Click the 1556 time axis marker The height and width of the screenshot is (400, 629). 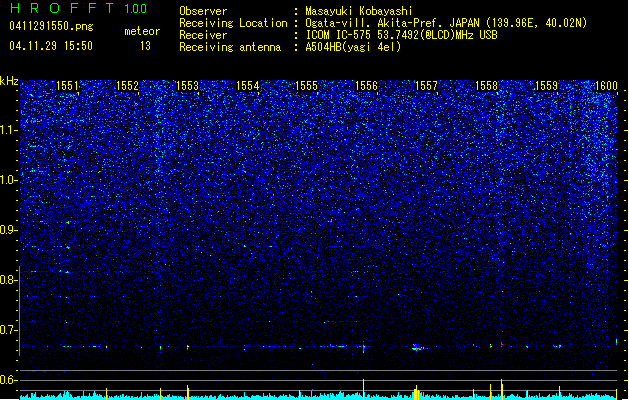pos(367,86)
